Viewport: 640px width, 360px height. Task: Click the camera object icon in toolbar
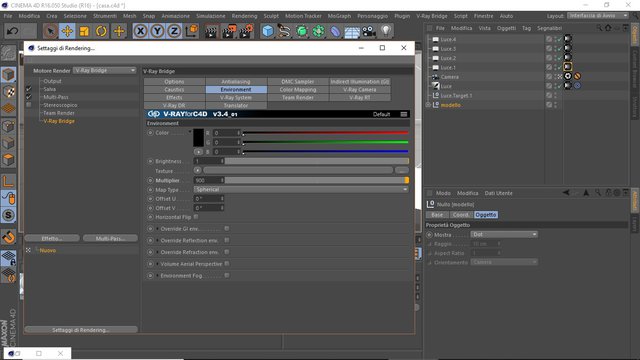click(x=369, y=31)
